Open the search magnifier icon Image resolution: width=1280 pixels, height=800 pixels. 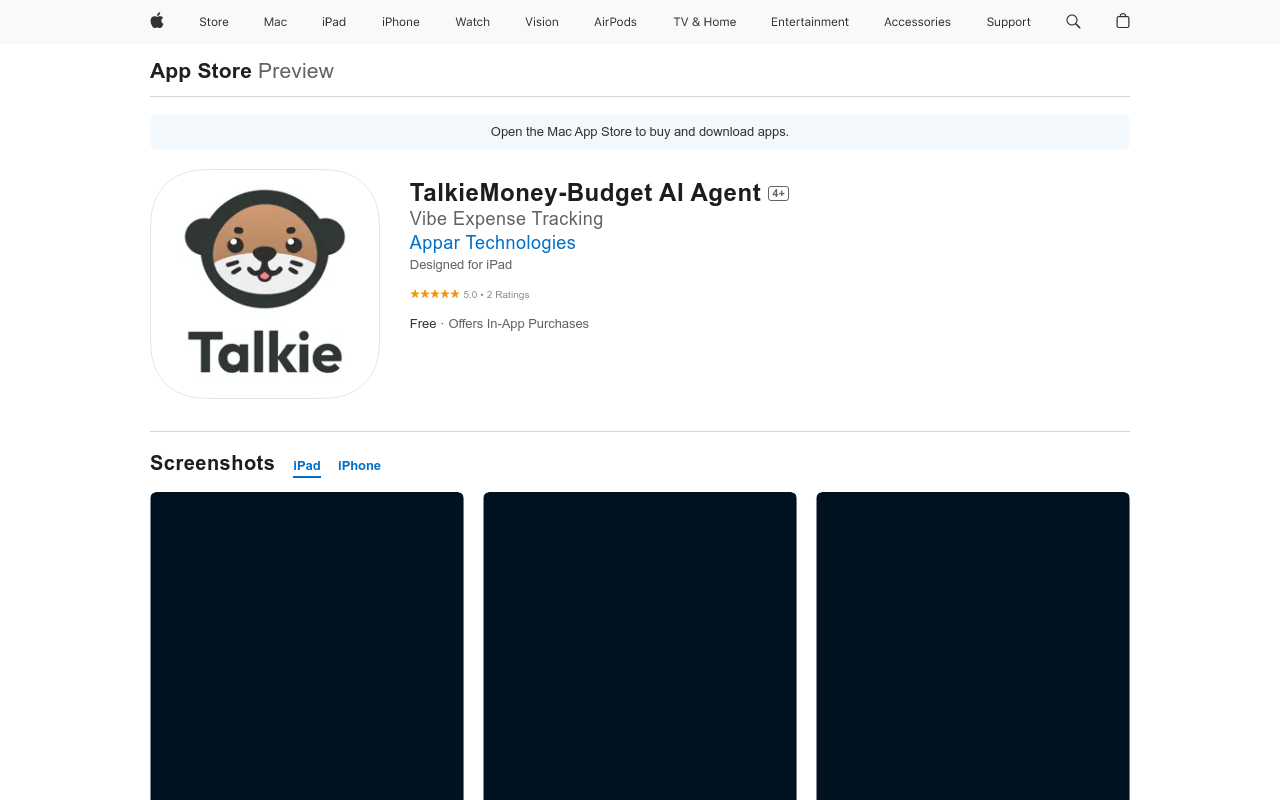[1073, 21]
